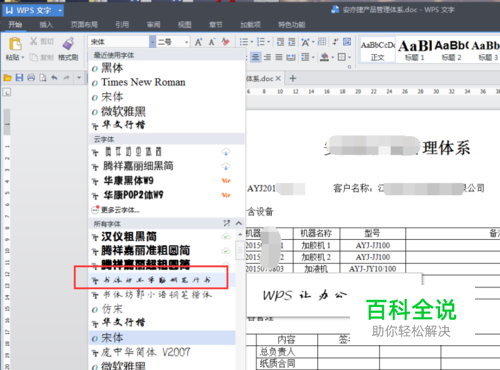
Task: Toggle center alignment button
Action: click(255, 57)
